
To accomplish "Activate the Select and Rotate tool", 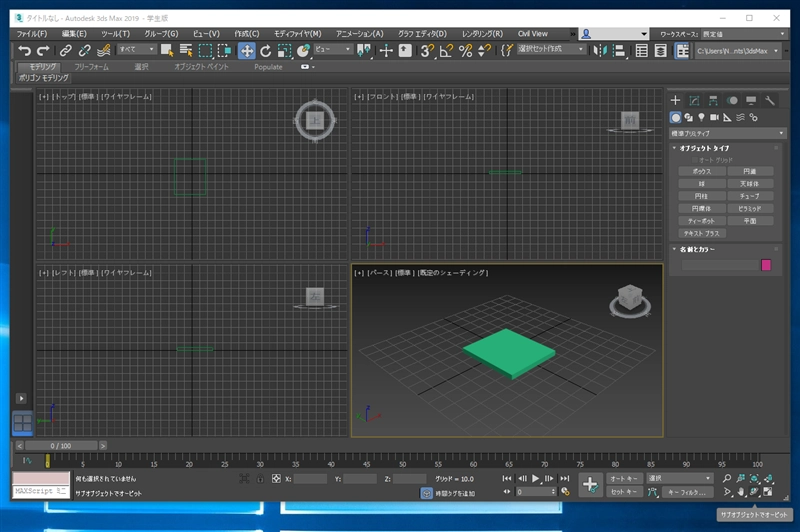I will [x=265, y=50].
